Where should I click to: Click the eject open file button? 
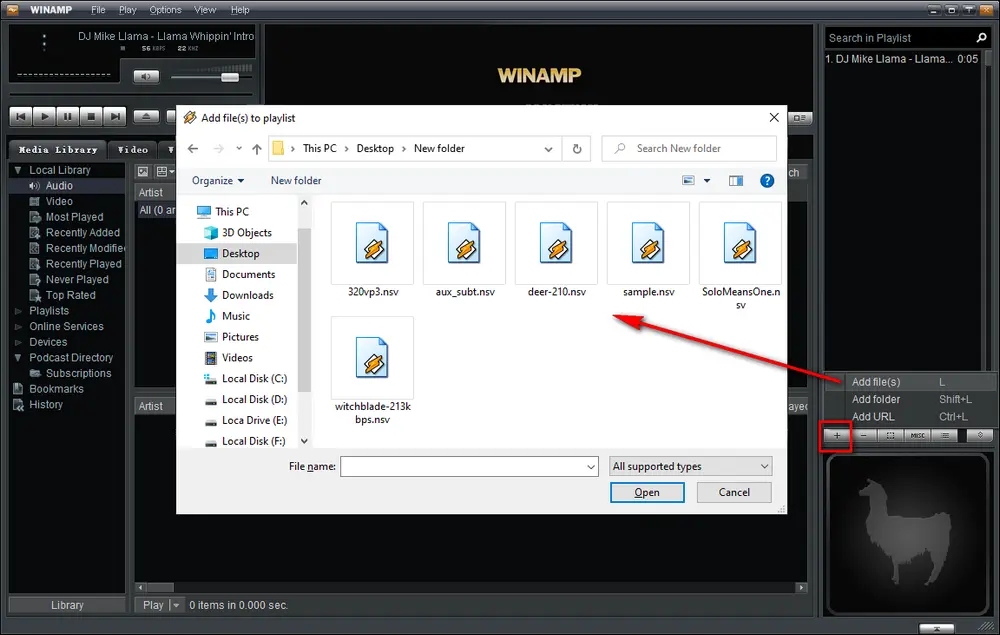pyautogui.click(x=146, y=116)
